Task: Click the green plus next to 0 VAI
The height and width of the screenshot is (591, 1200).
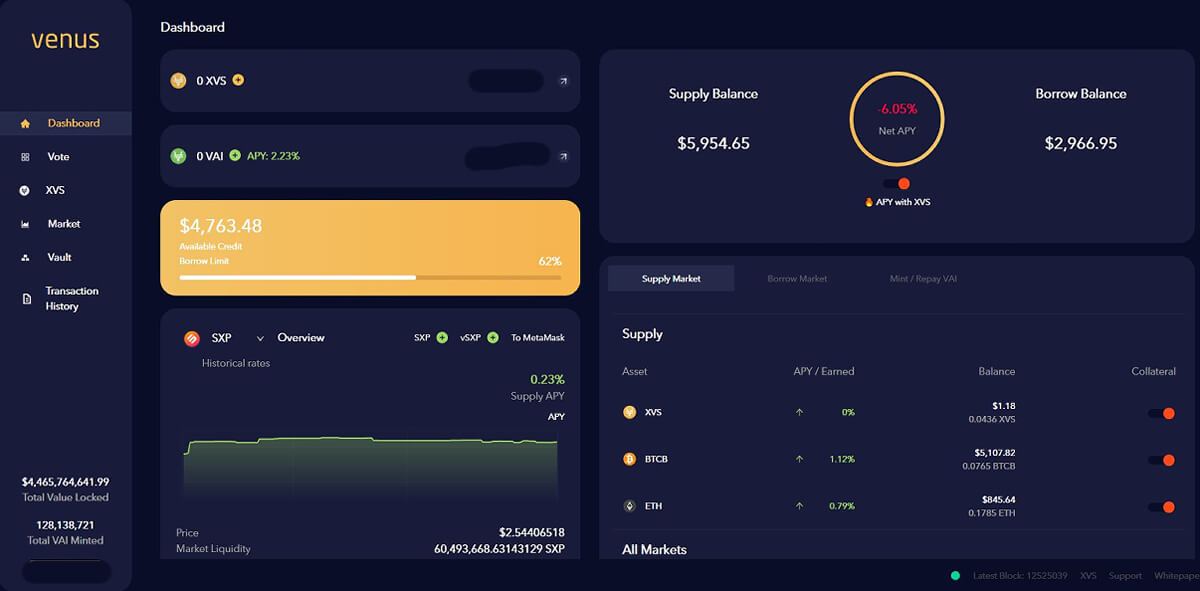Action: coord(235,155)
